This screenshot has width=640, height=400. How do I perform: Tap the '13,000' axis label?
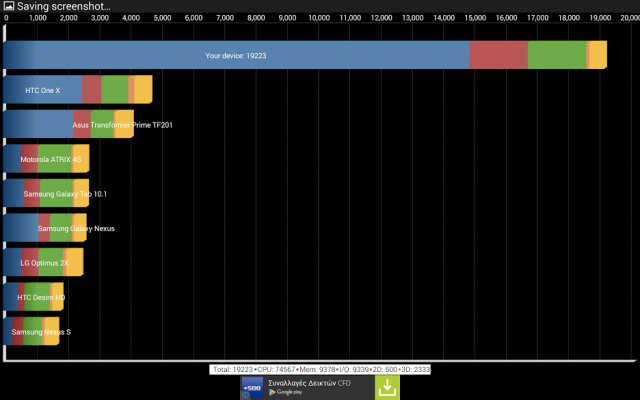coord(413,18)
